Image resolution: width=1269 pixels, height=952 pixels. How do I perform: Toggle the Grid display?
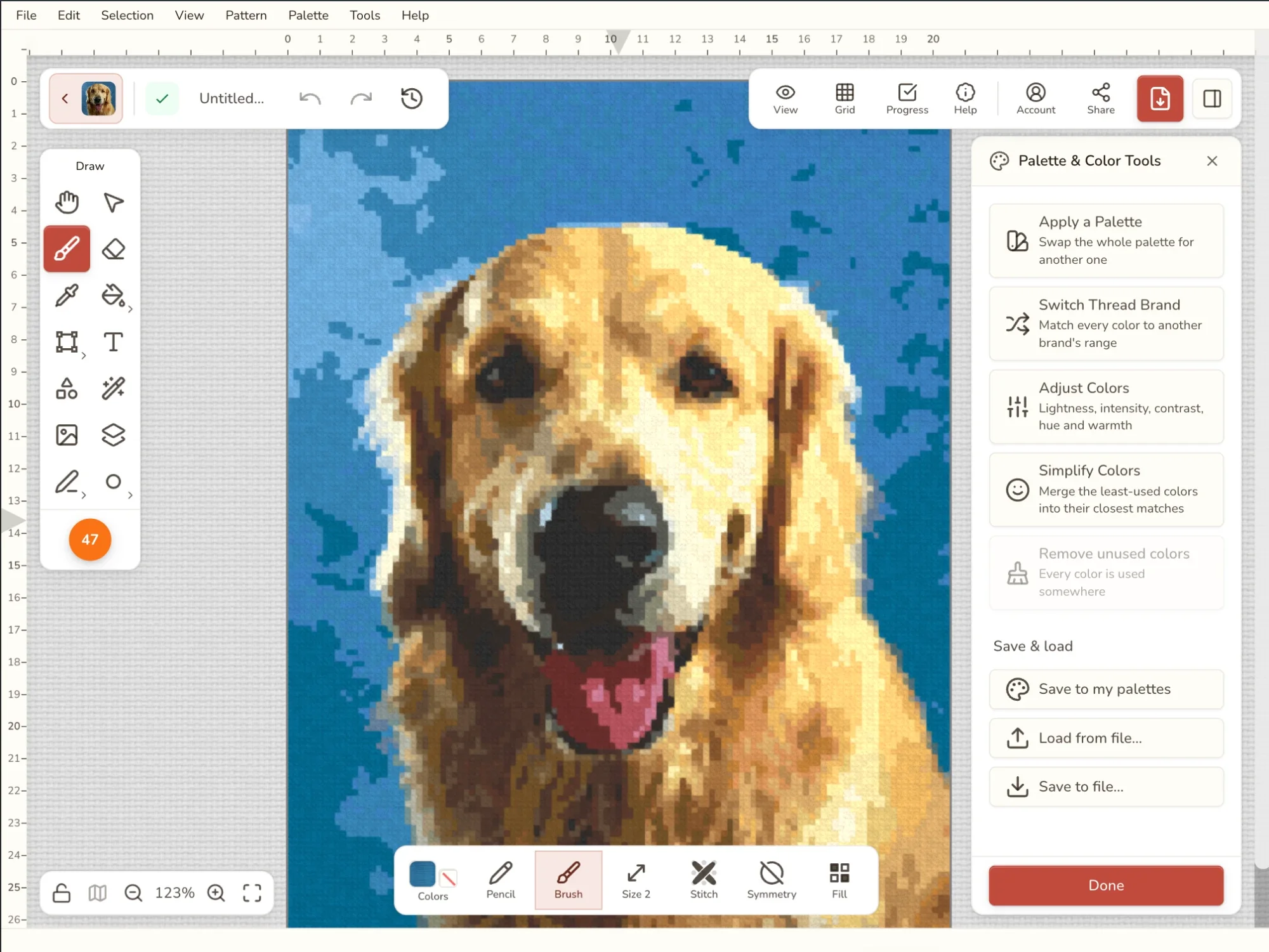click(x=845, y=99)
